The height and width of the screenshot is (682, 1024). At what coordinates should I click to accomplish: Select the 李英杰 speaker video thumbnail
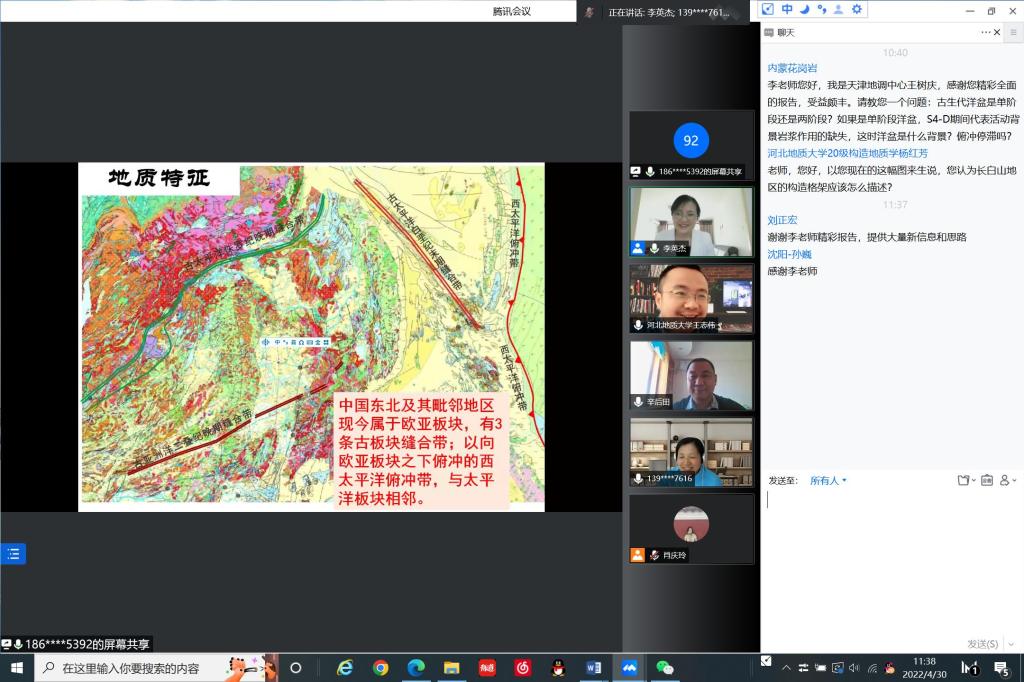[690, 222]
